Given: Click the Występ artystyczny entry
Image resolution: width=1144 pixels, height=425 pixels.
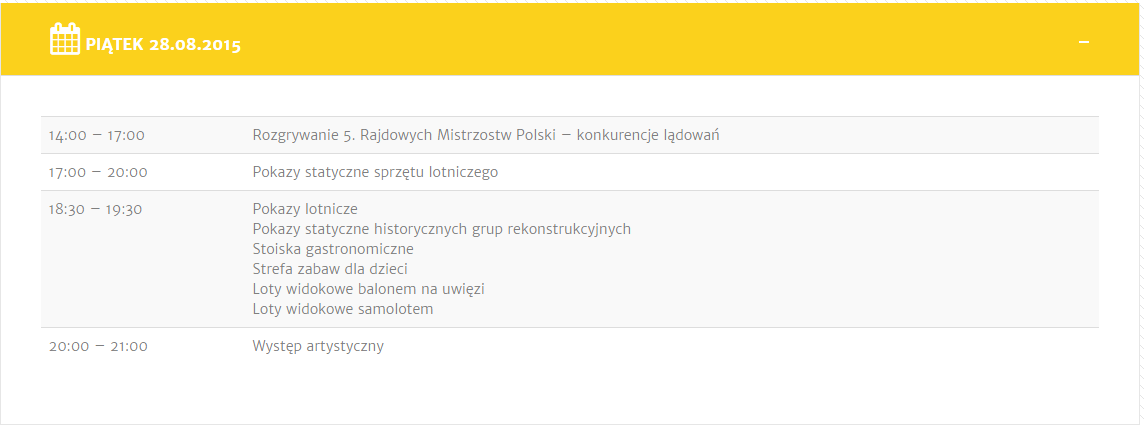Looking at the screenshot, I should coord(318,347).
